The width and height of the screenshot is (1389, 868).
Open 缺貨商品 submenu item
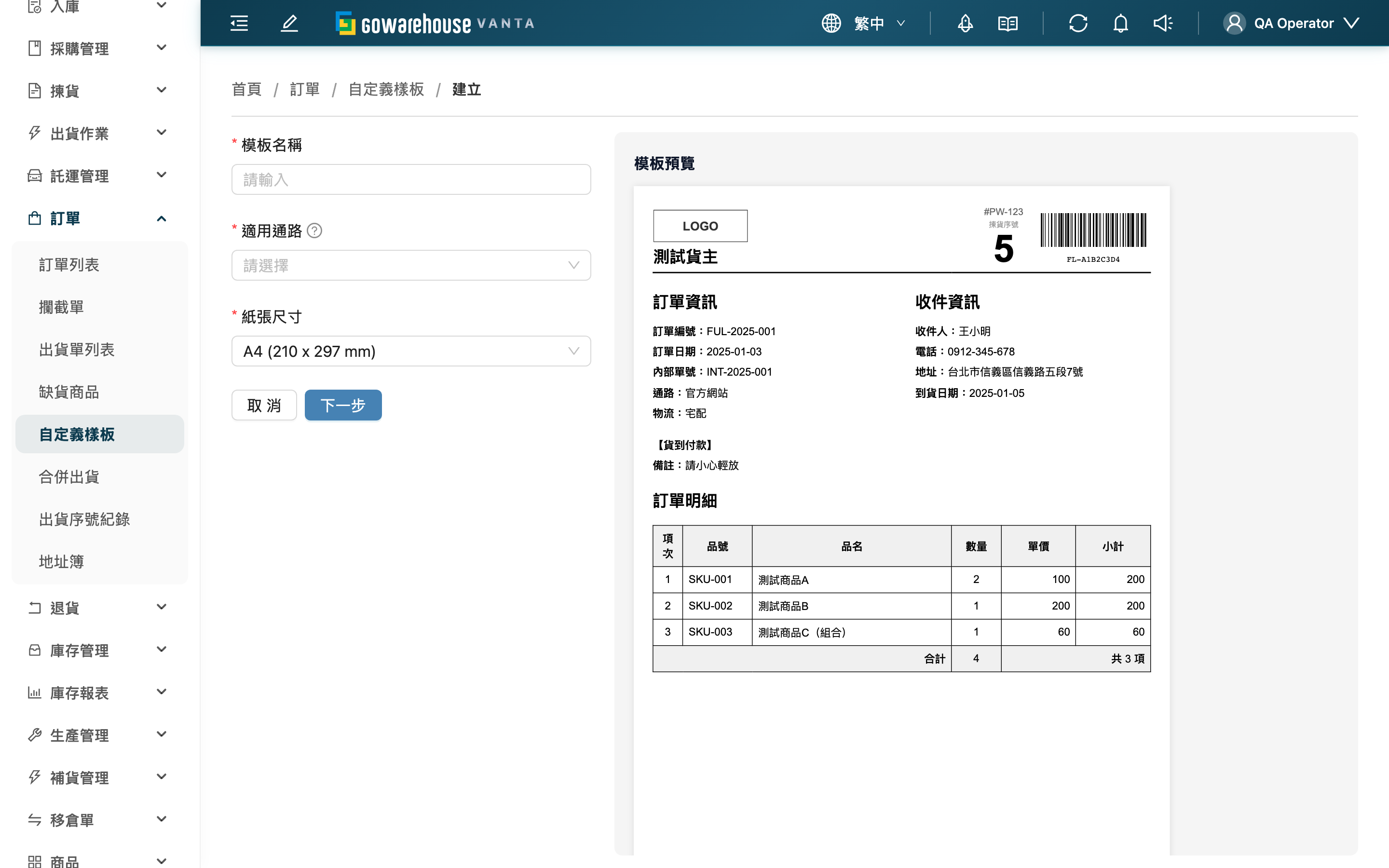point(100,392)
